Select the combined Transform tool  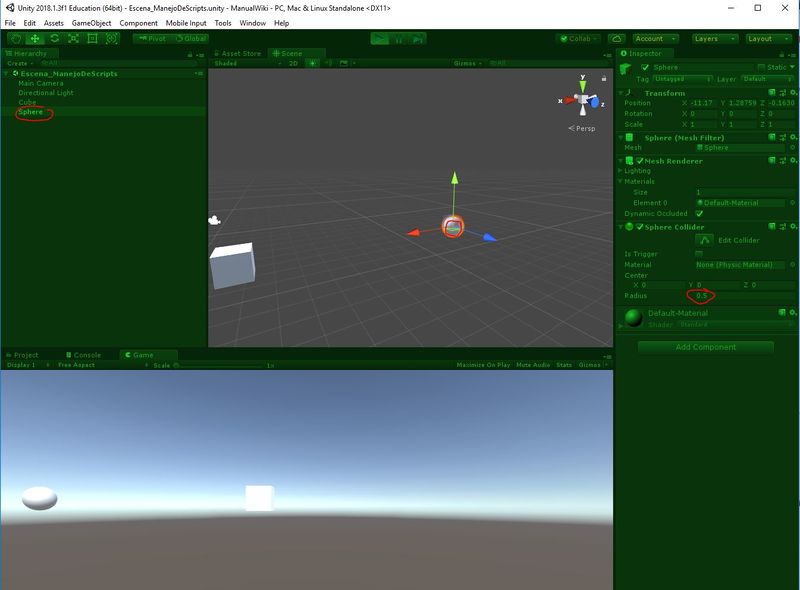[111, 39]
